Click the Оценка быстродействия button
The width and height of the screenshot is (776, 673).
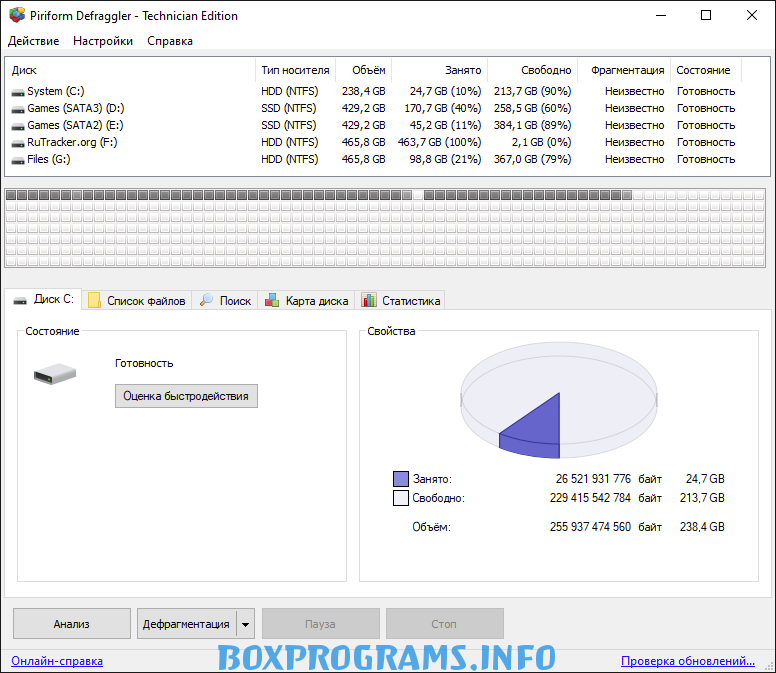[186, 396]
